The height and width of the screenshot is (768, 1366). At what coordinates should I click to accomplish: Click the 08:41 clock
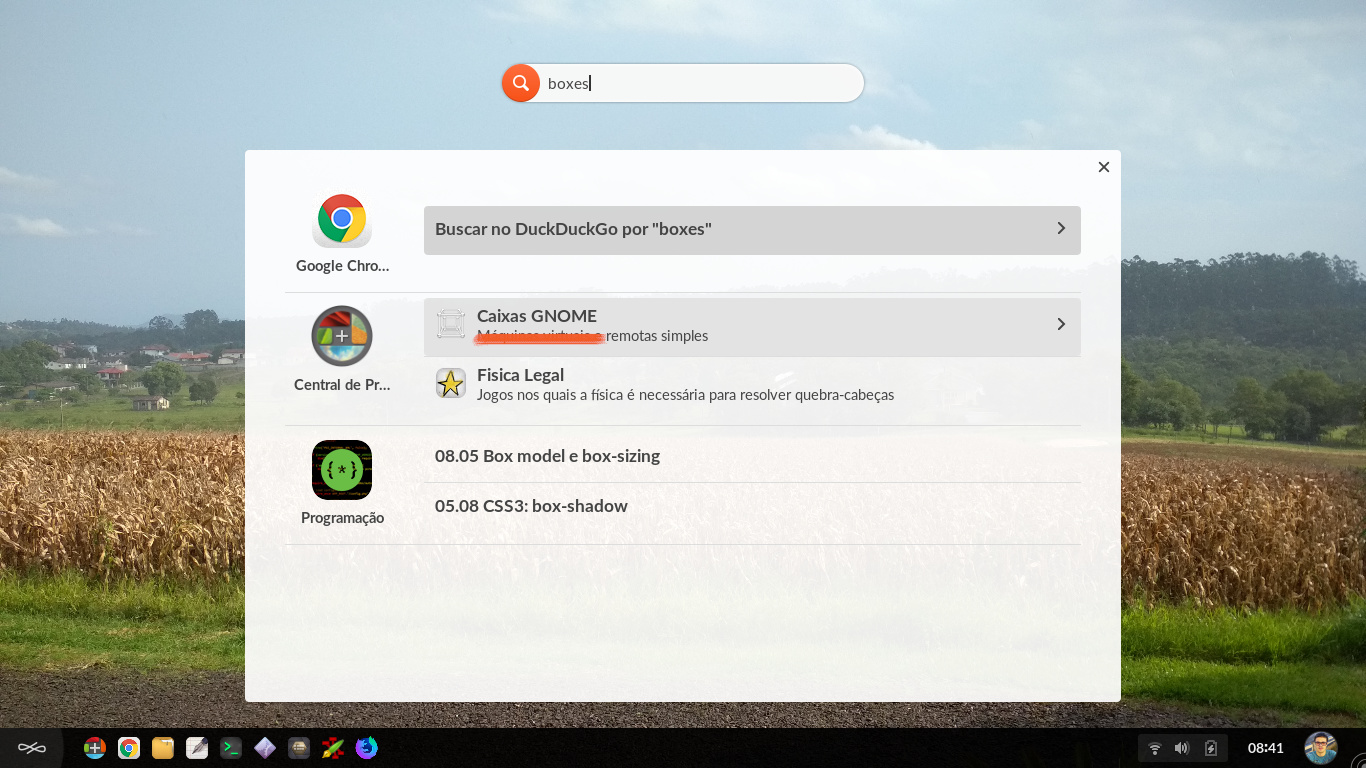[x=1266, y=748]
